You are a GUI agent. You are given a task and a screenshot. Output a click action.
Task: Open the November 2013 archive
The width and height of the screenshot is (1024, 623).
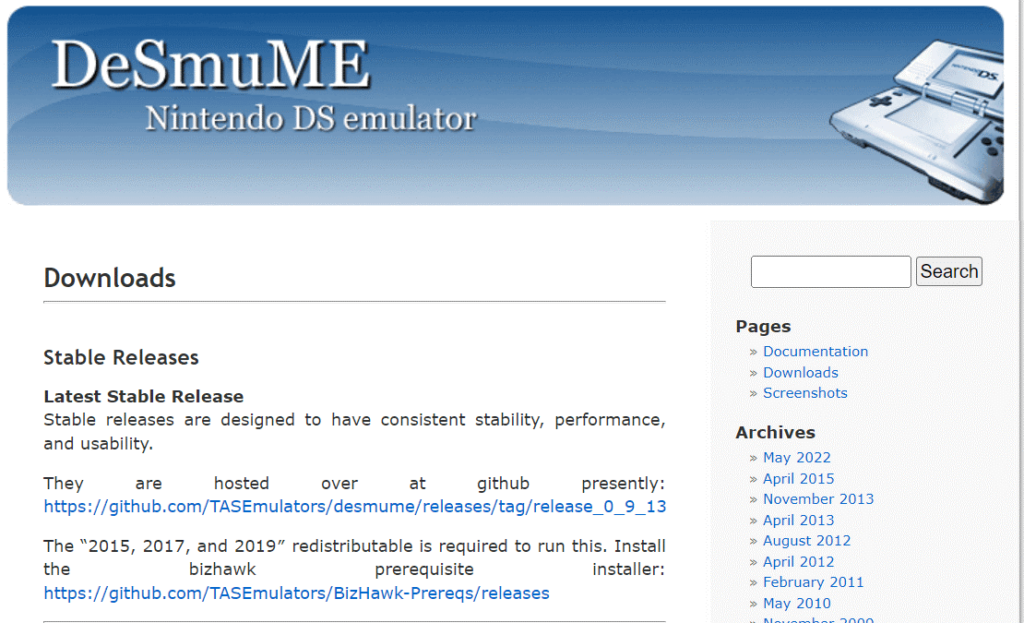[818, 499]
